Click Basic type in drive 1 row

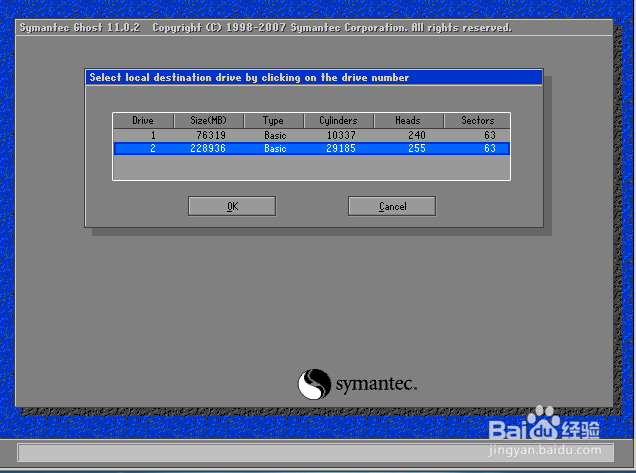coord(275,135)
